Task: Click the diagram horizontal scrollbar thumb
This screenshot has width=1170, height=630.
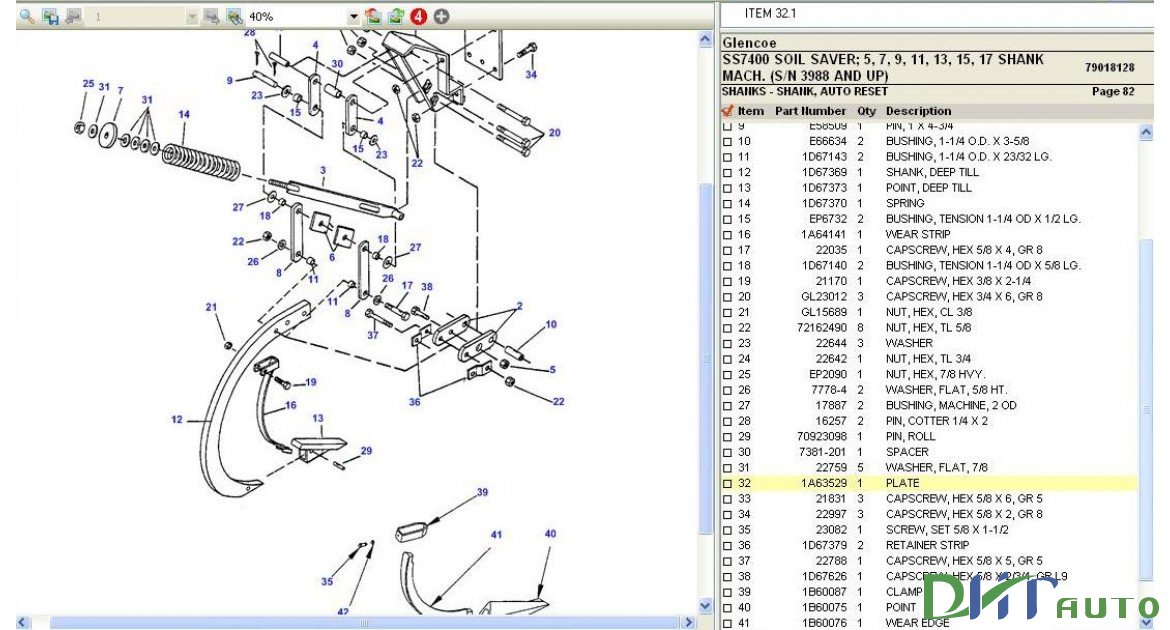Action: pos(364,622)
